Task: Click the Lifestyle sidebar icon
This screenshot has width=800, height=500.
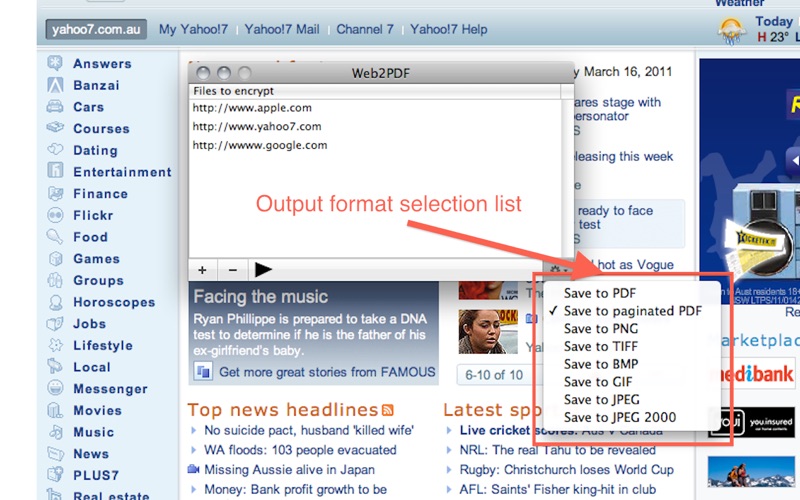Action: pos(55,345)
